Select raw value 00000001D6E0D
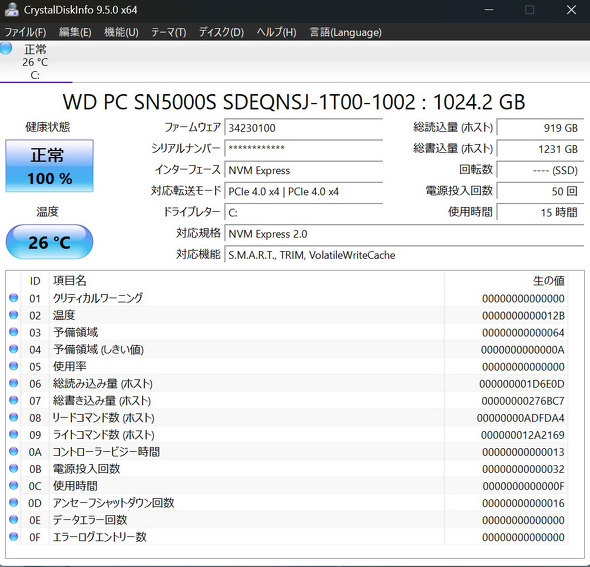The image size is (590, 567). (522, 384)
